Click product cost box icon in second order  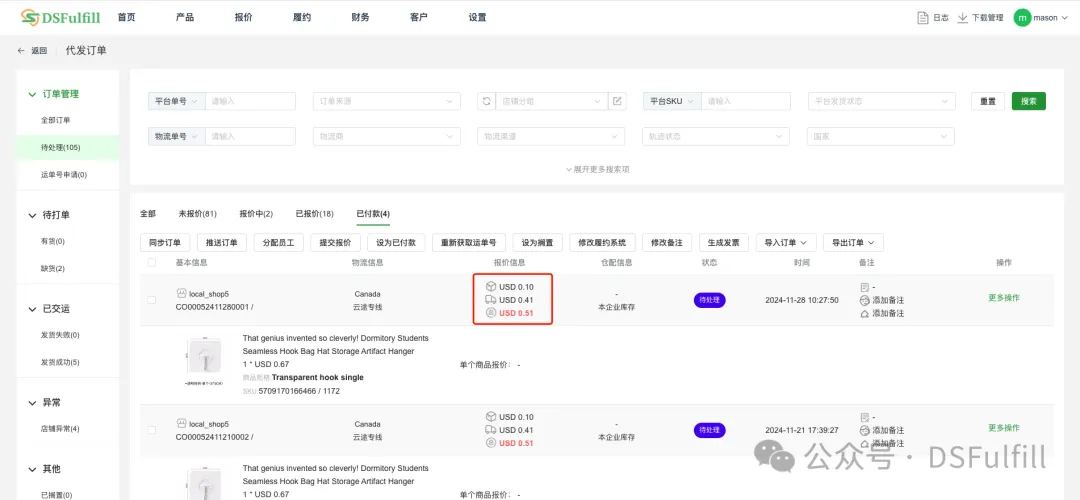(x=490, y=417)
